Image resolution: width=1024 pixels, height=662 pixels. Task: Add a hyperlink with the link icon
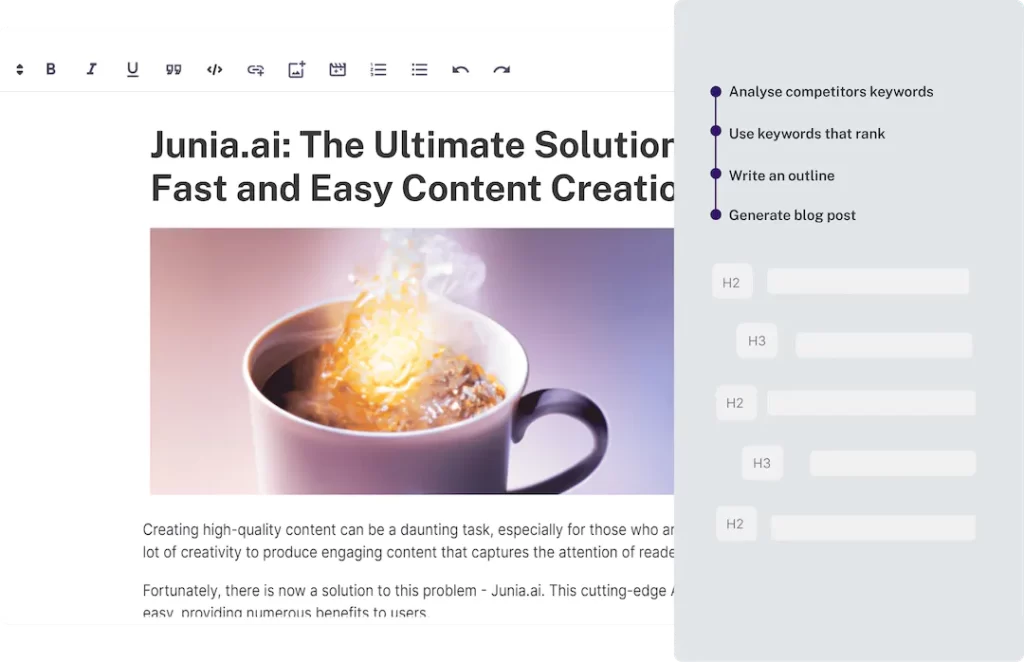255,70
